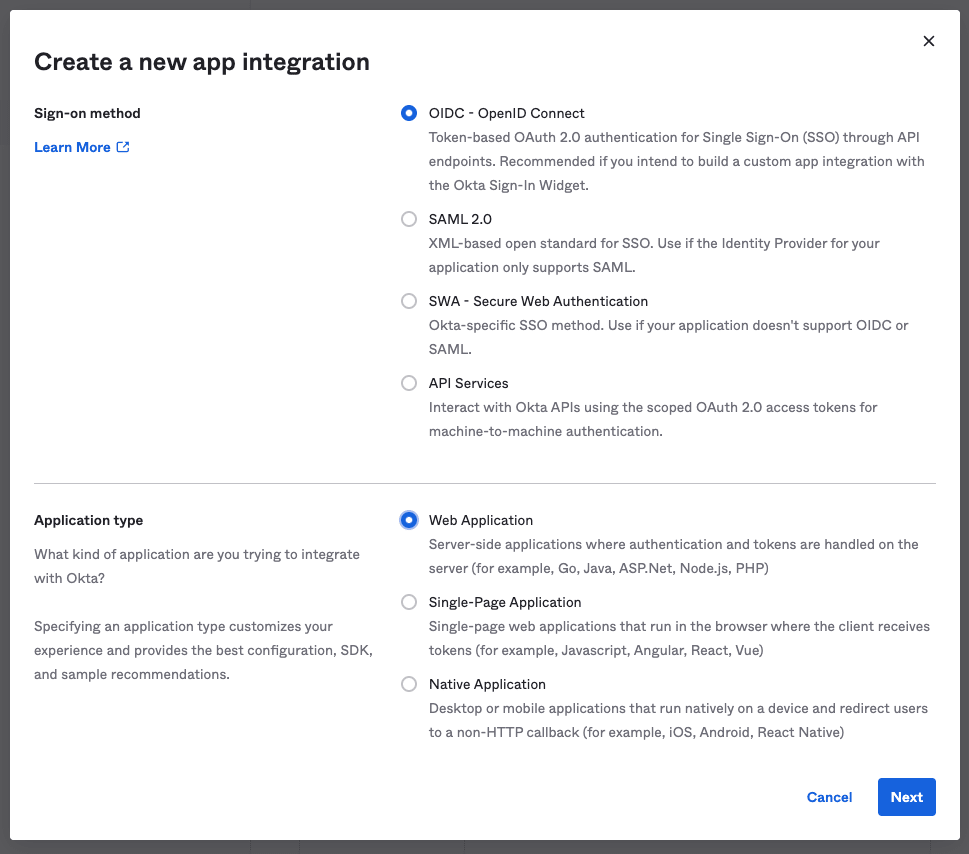Viewport: 969px width, 854px height.
Task: Click the external link icon beside Learn More
Action: click(124, 146)
